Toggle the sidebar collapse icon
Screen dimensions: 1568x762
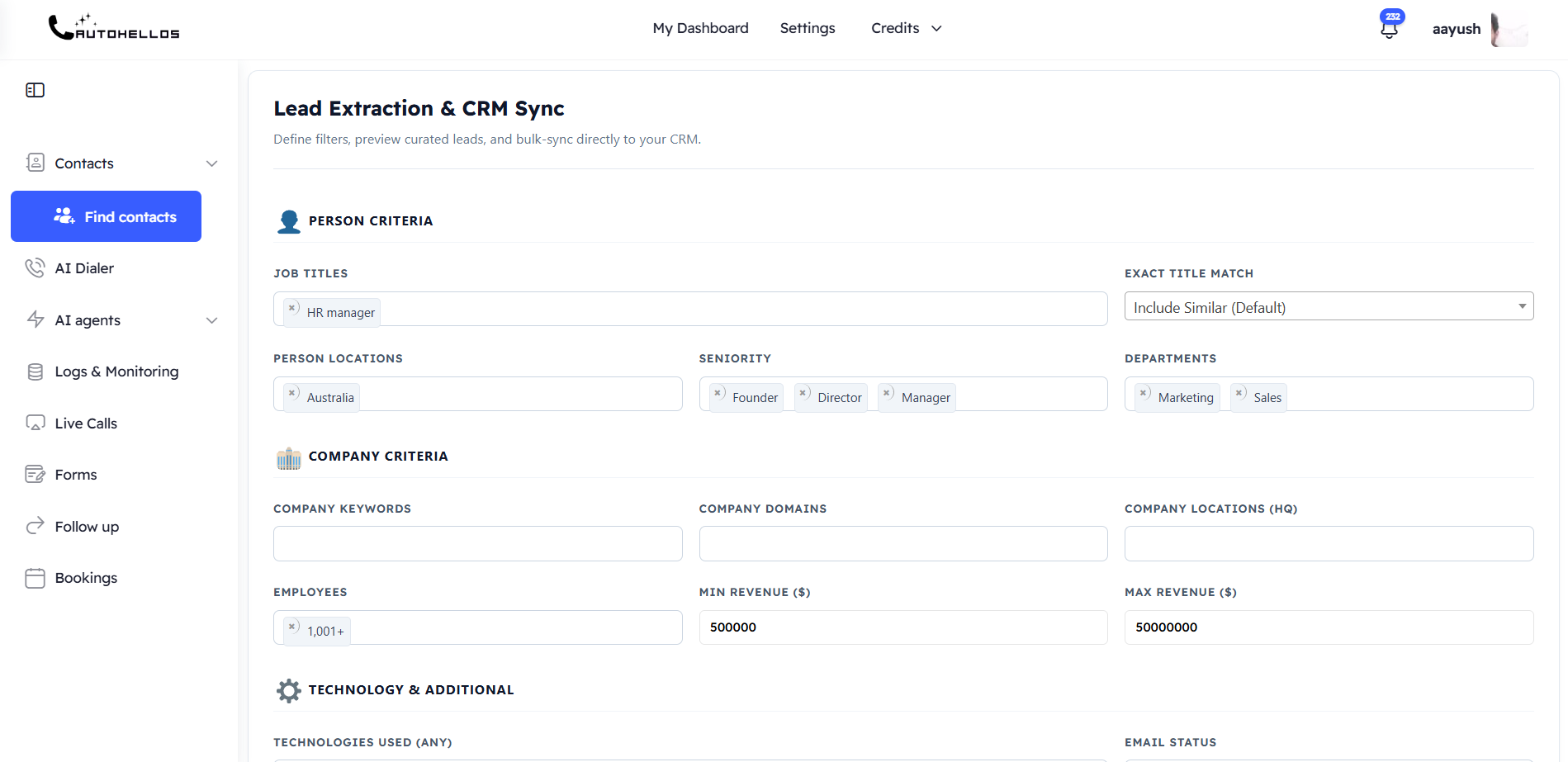coord(35,90)
